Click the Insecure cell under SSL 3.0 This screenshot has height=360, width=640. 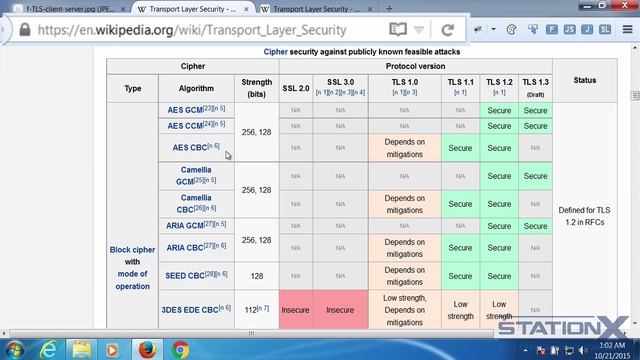point(340,310)
